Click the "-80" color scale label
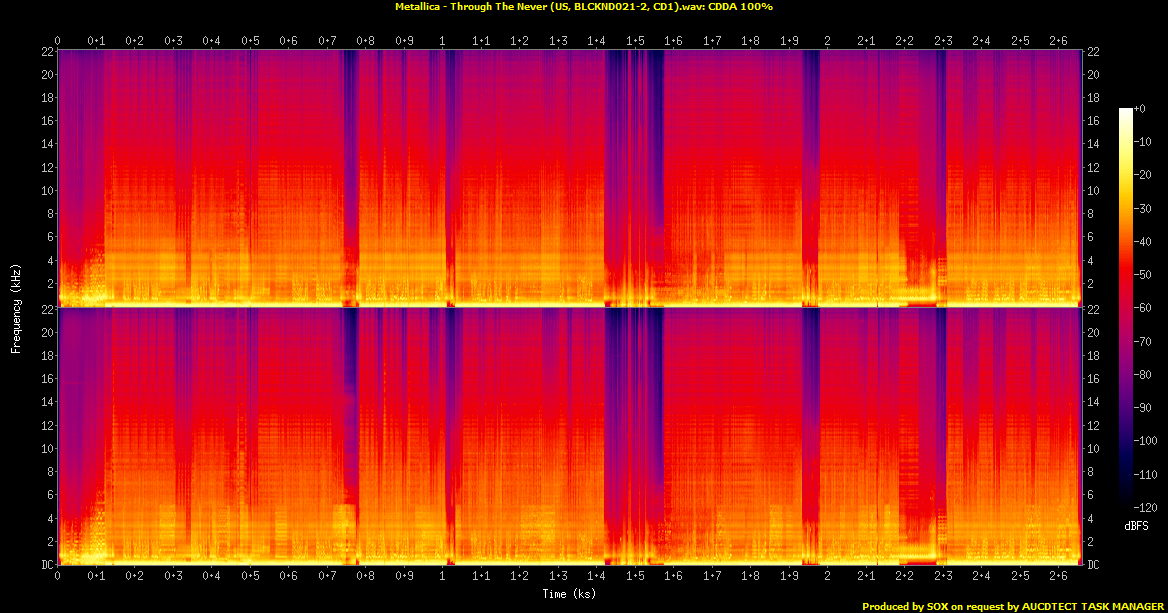1168x613 pixels. [x=1142, y=375]
